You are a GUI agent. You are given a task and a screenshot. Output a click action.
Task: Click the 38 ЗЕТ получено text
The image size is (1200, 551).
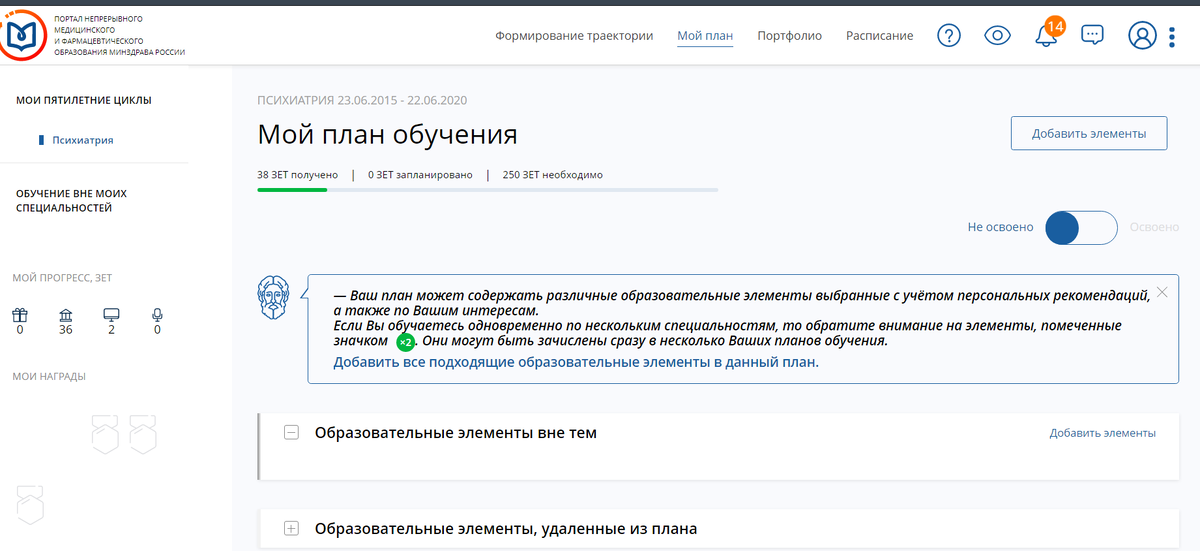[x=298, y=175]
